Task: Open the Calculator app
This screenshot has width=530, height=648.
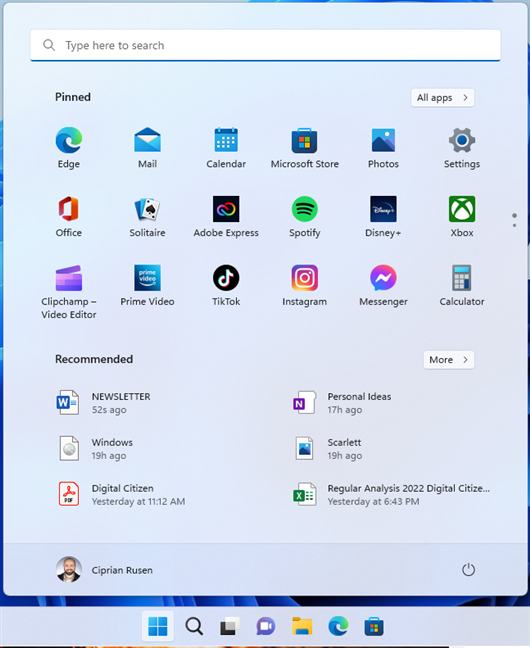Action: pos(462,286)
